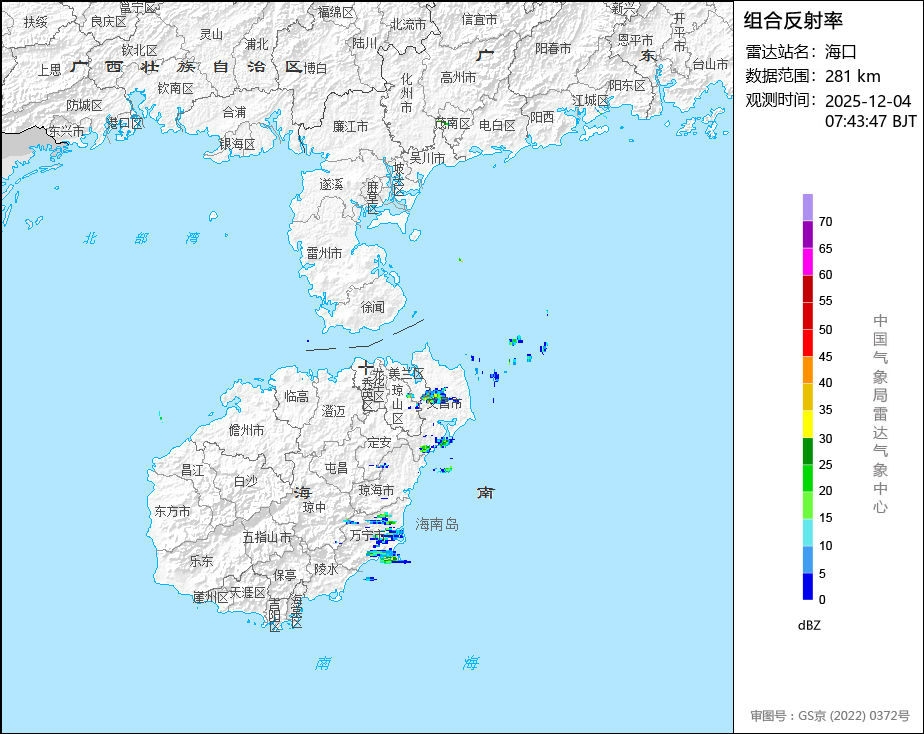
Task: Click the observation date 2025-12-04
Action: 868,101
